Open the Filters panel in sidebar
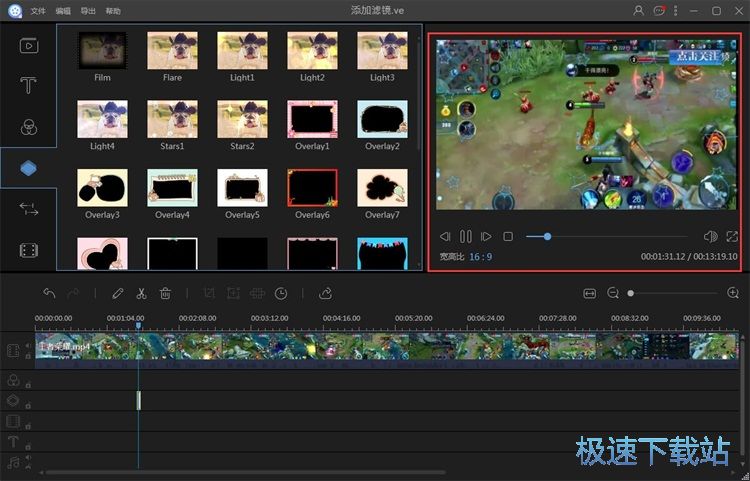The width and height of the screenshot is (750, 481). coord(29,127)
